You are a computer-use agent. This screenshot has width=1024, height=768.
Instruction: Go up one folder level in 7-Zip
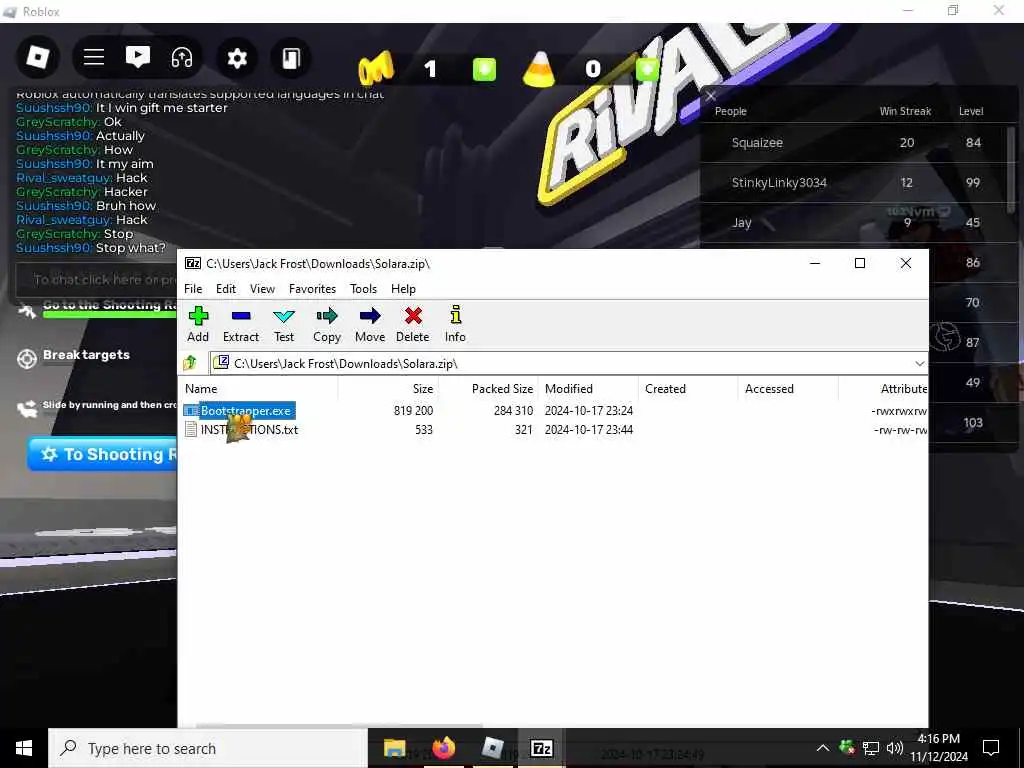click(x=191, y=362)
